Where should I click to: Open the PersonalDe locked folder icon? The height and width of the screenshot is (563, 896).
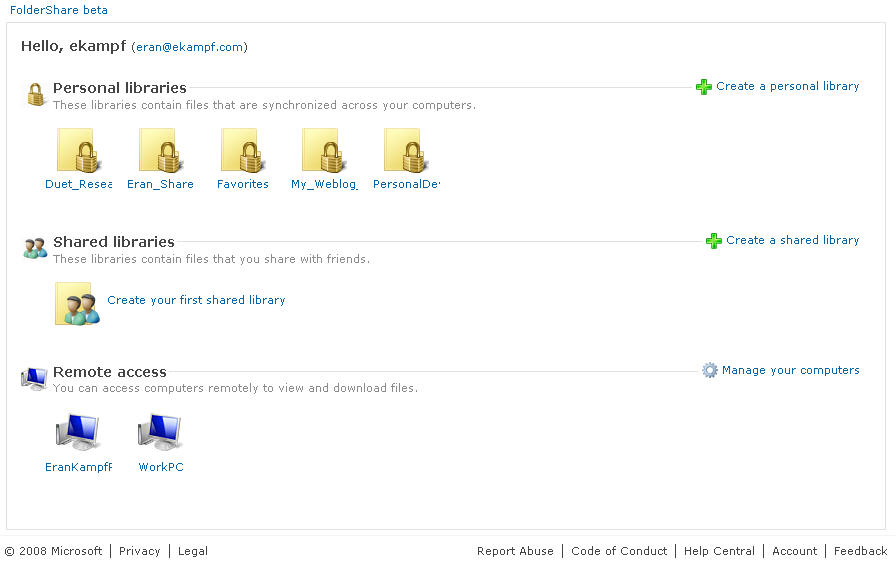click(406, 150)
